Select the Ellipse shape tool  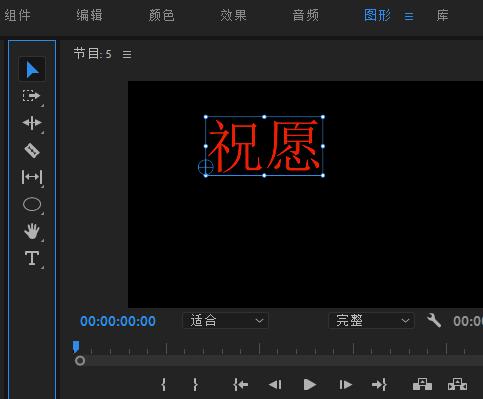(x=32, y=204)
